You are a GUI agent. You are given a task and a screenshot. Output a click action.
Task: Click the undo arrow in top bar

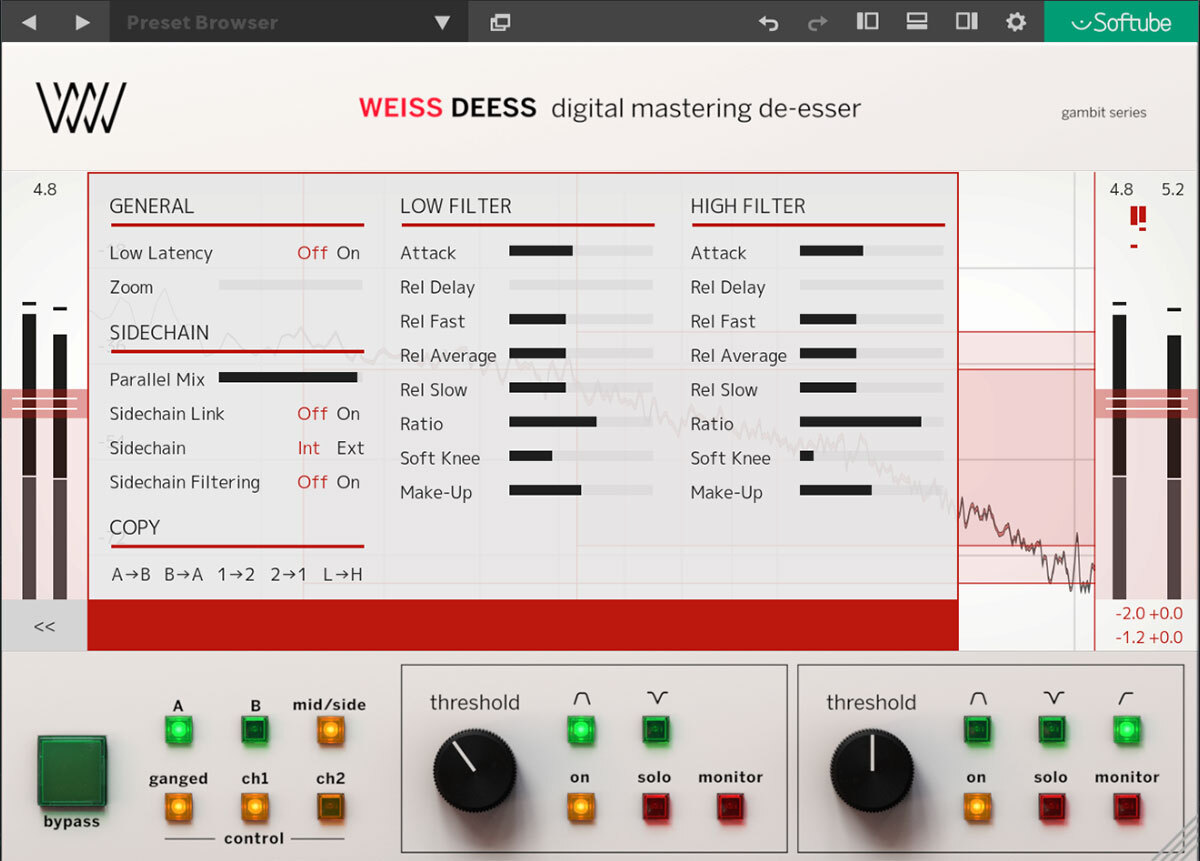pos(768,22)
